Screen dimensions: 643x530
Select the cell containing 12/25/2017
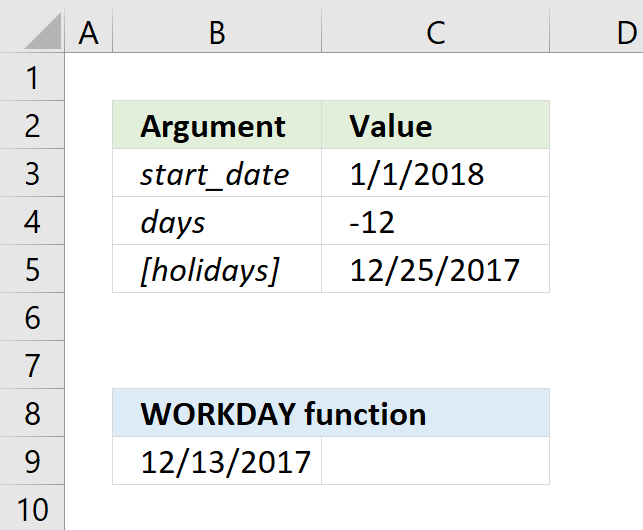[436, 269]
